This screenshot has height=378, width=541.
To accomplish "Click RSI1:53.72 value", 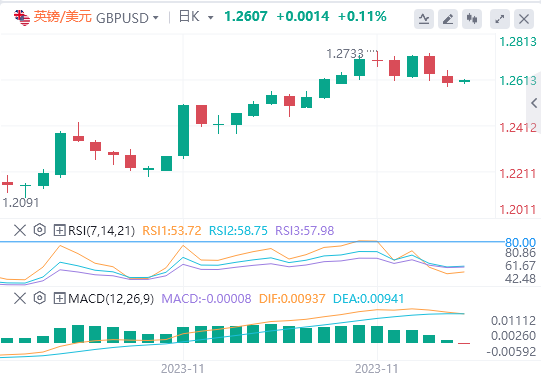I will pos(172,230).
